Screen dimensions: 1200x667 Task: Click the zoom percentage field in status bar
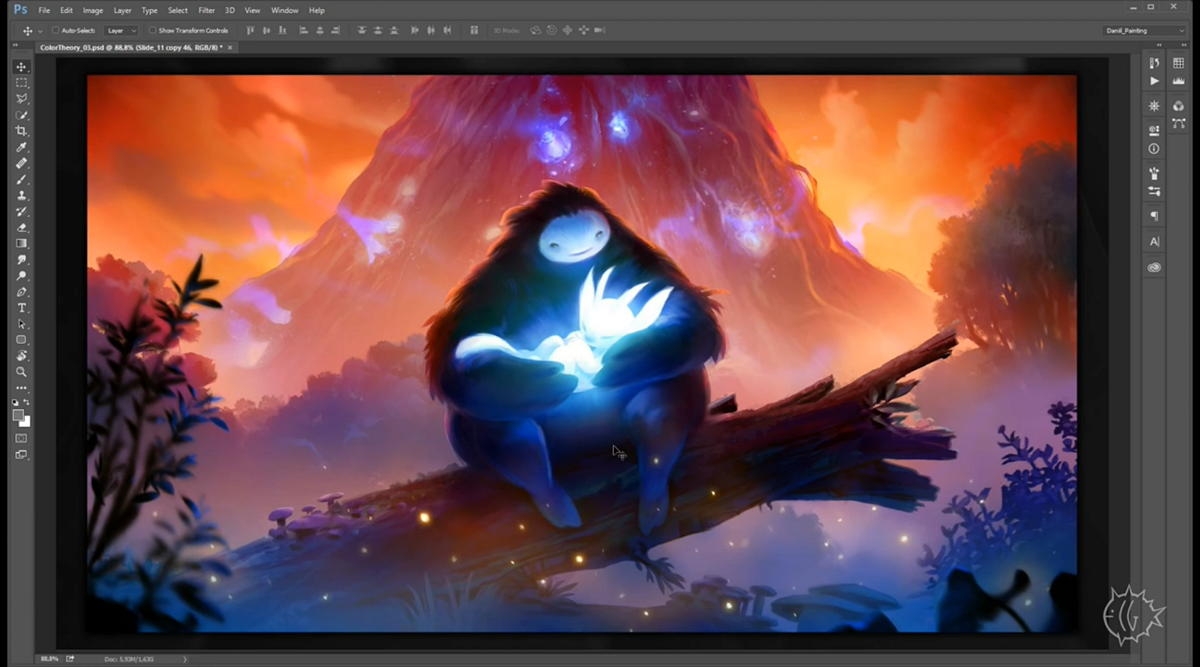50,659
